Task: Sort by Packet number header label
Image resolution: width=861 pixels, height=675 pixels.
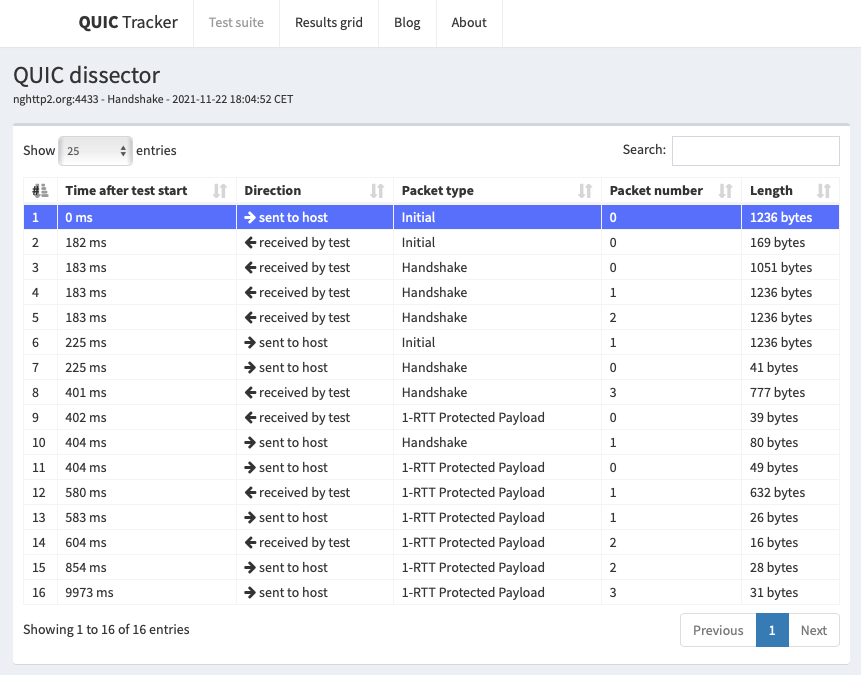Action: [x=656, y=191]
